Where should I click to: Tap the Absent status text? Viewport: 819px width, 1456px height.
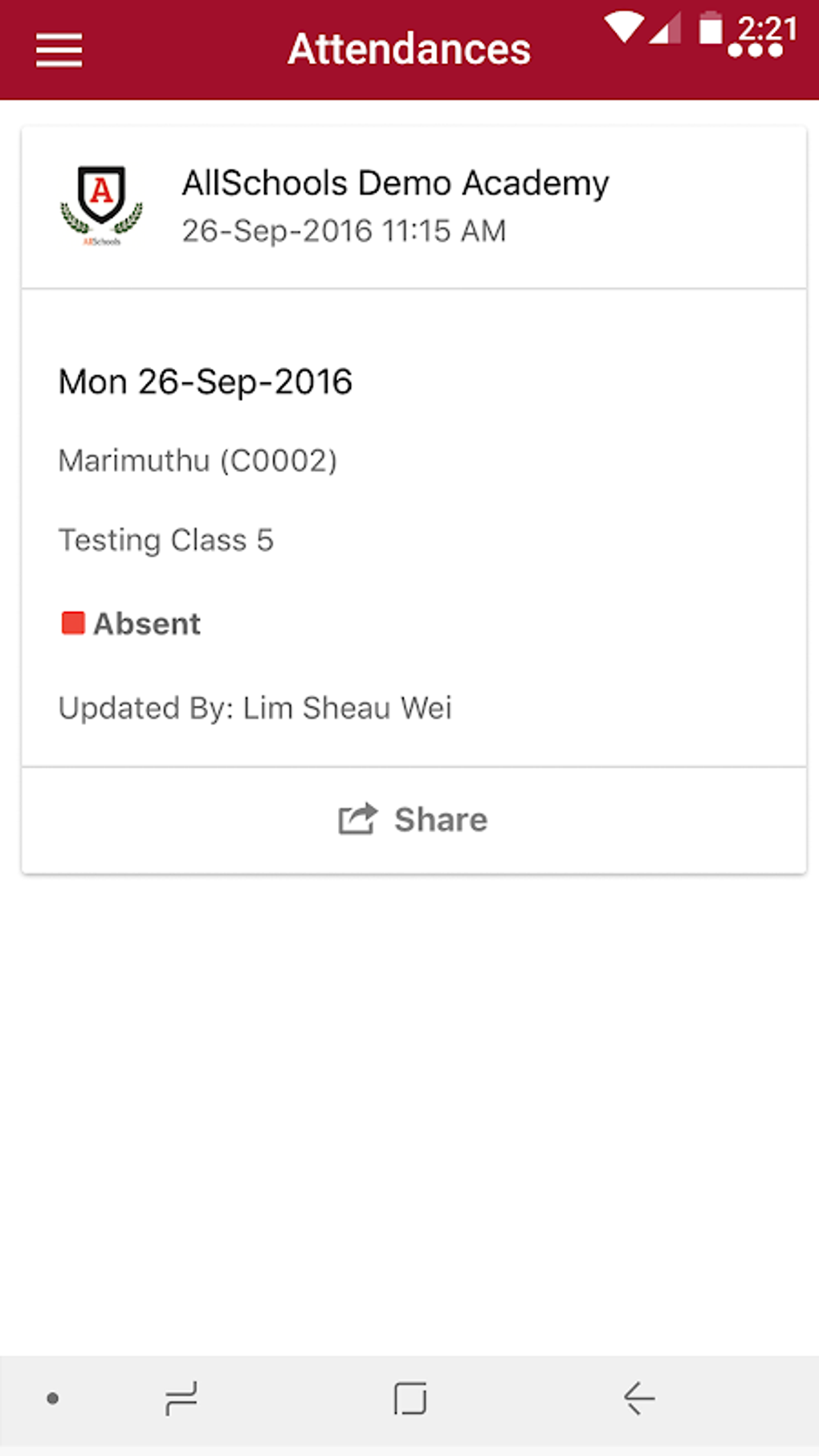click(x=147, y=624)
